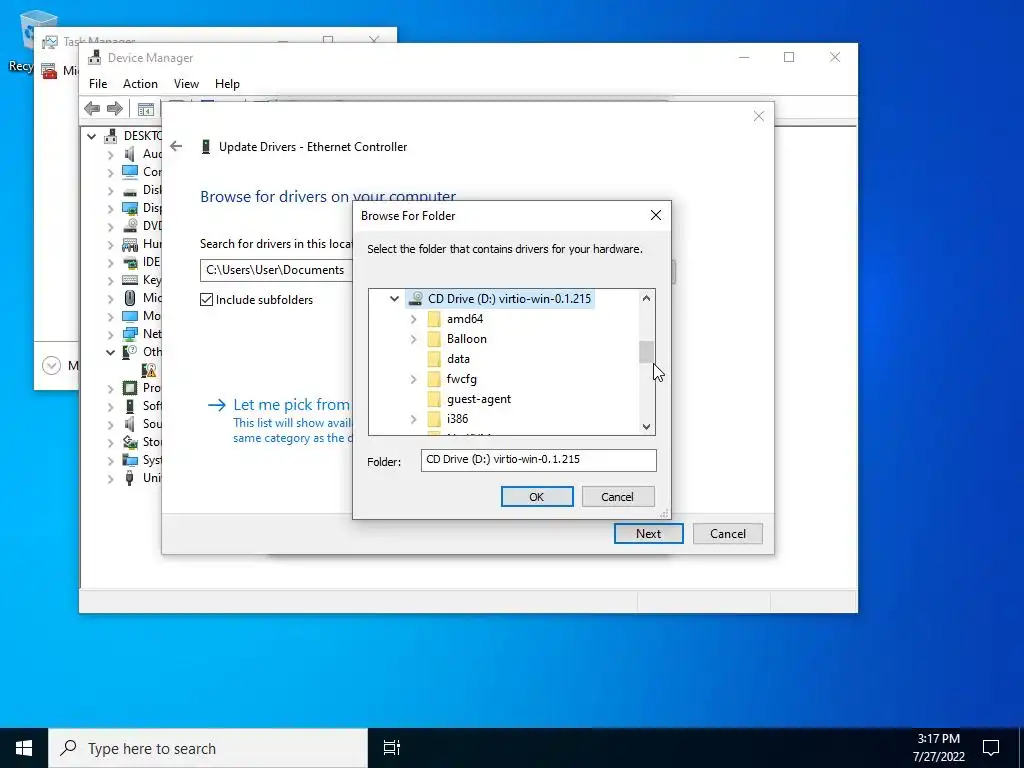This screenshot has width=1024, height=768.
Task: Select the Human Interface Devices category icon
Action: (x=130, y=244)
